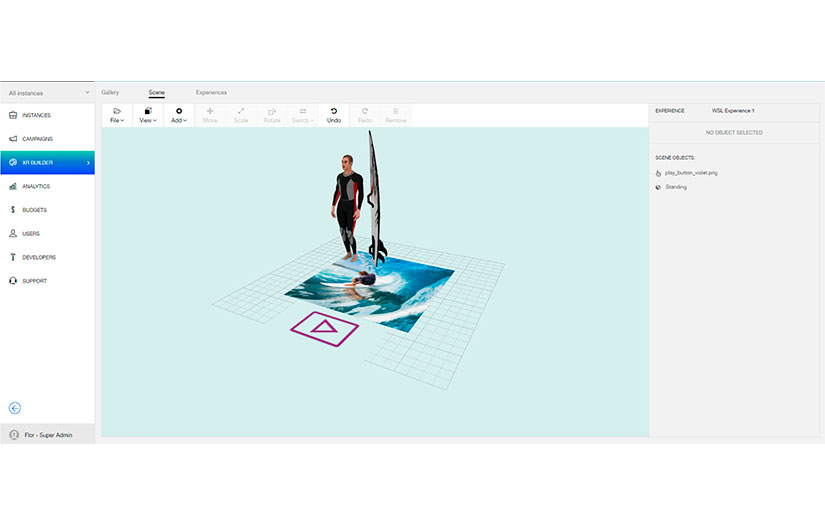The width and height of the screenshot is (825, 525).
Task: Select the Scale tool
Action: (241, 115)
